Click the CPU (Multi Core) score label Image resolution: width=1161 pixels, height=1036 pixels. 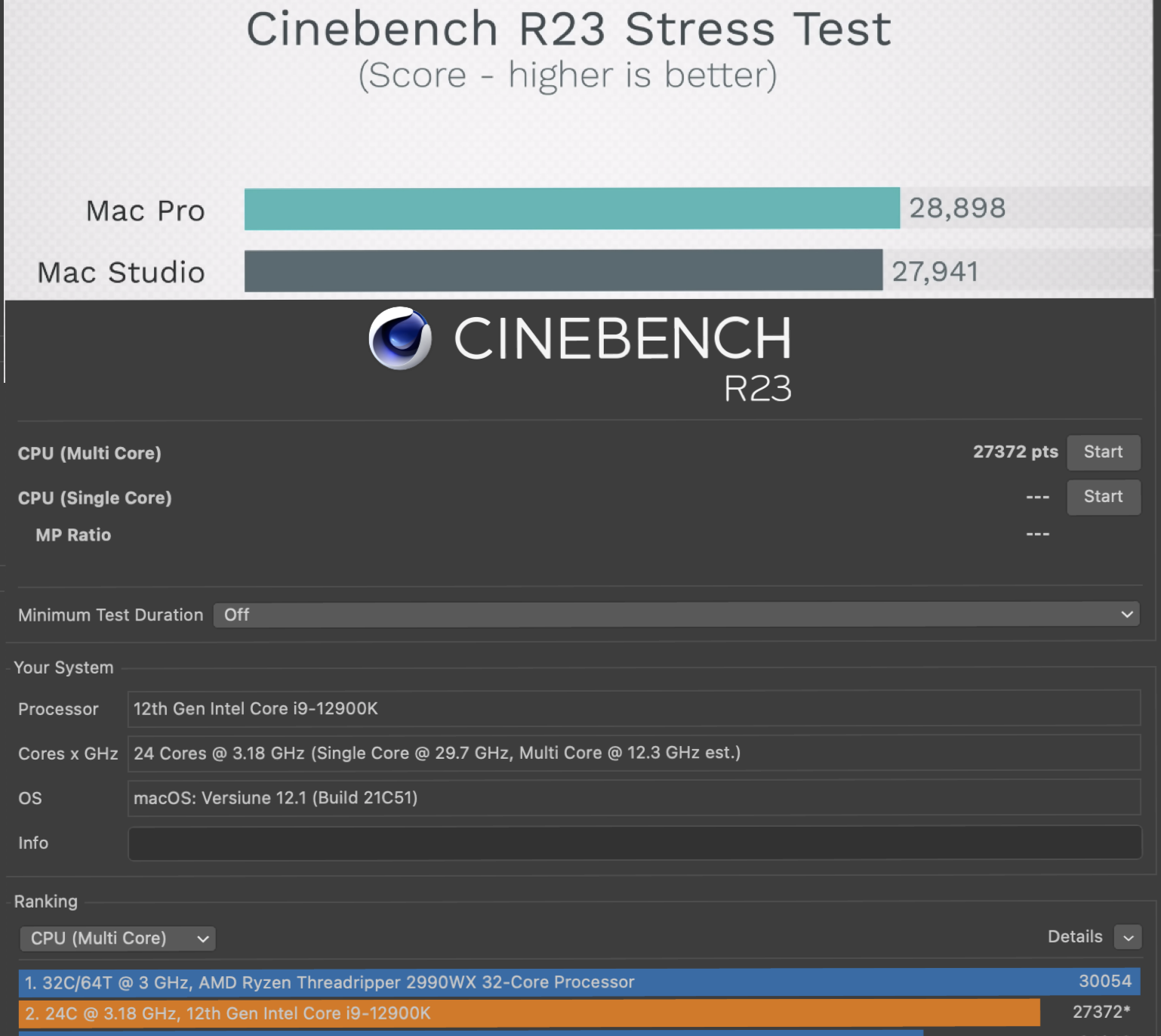(90, 453)
